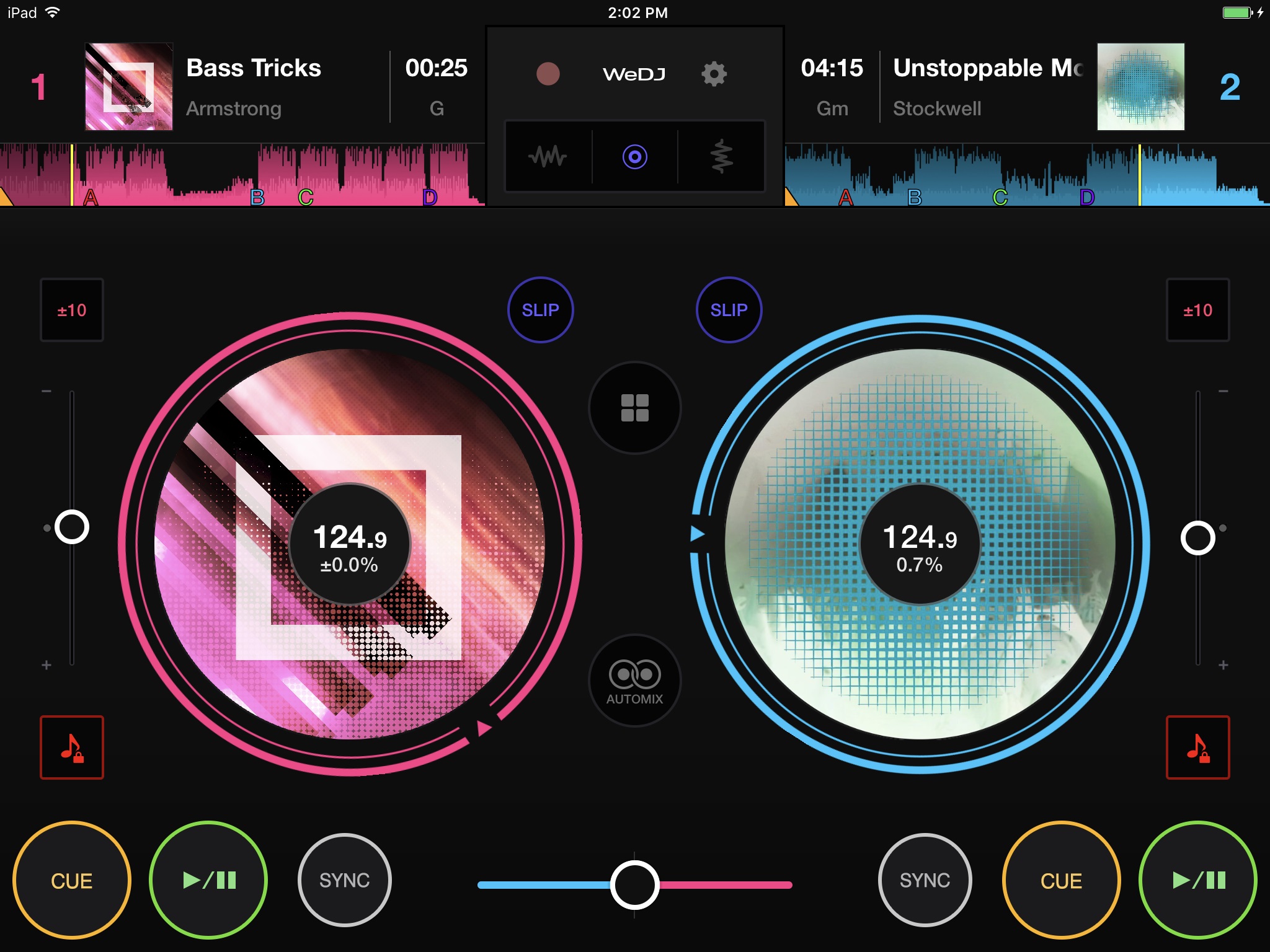The height and width of the screenshot is (952, 1270).
Task: Tap the deck number 1 label
Action: [x=38, y=87]
